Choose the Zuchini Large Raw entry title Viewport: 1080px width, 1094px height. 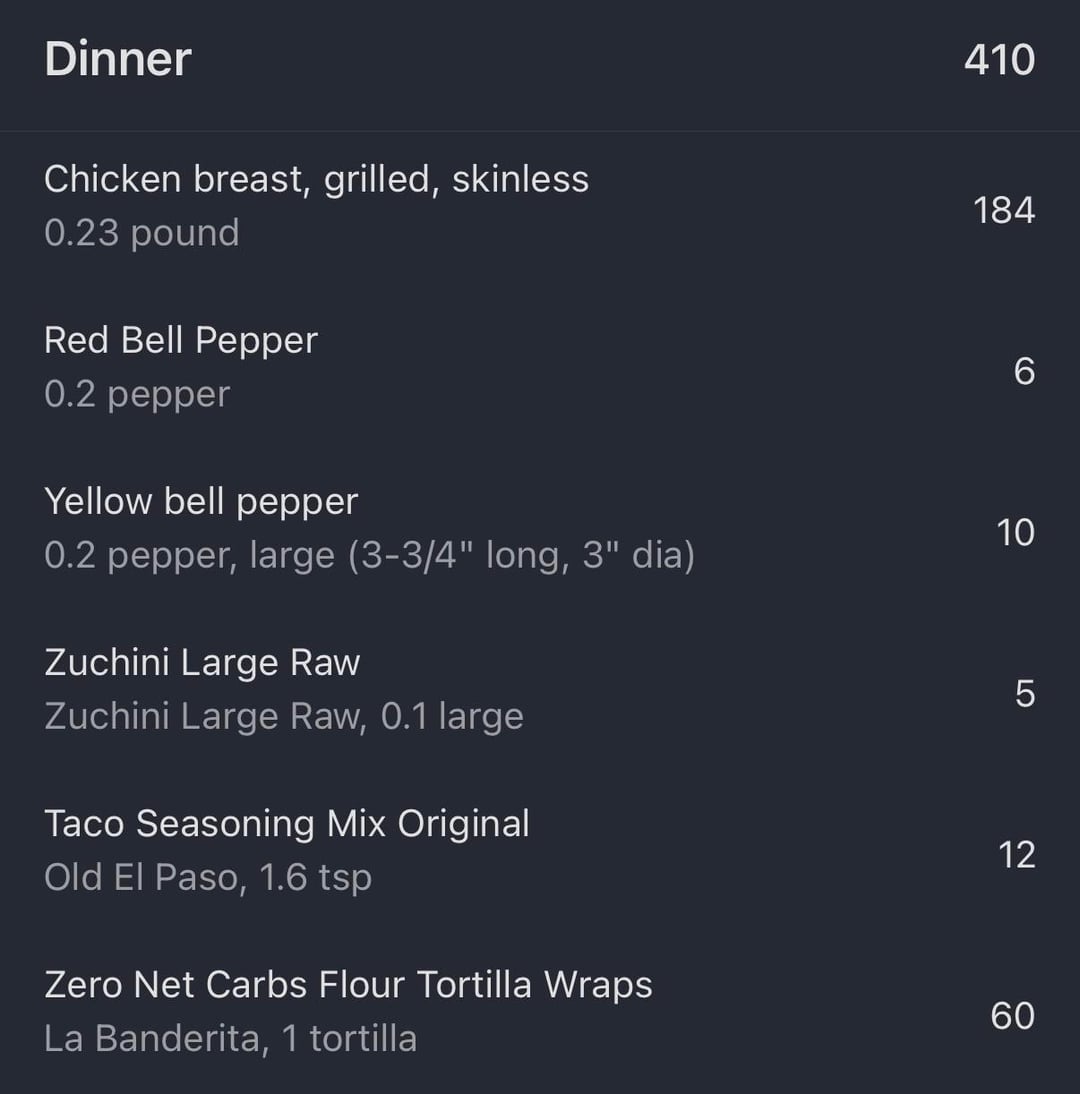(202, 662)
